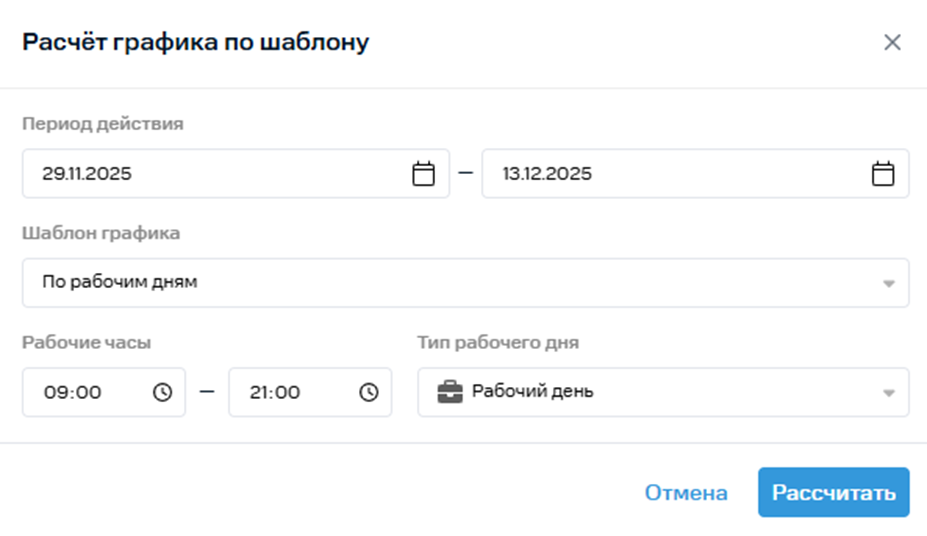This screenshot has height=536, width=927.
Task: Click the clock icon in the 21:00 field
Action: click(x=369, y=392)
